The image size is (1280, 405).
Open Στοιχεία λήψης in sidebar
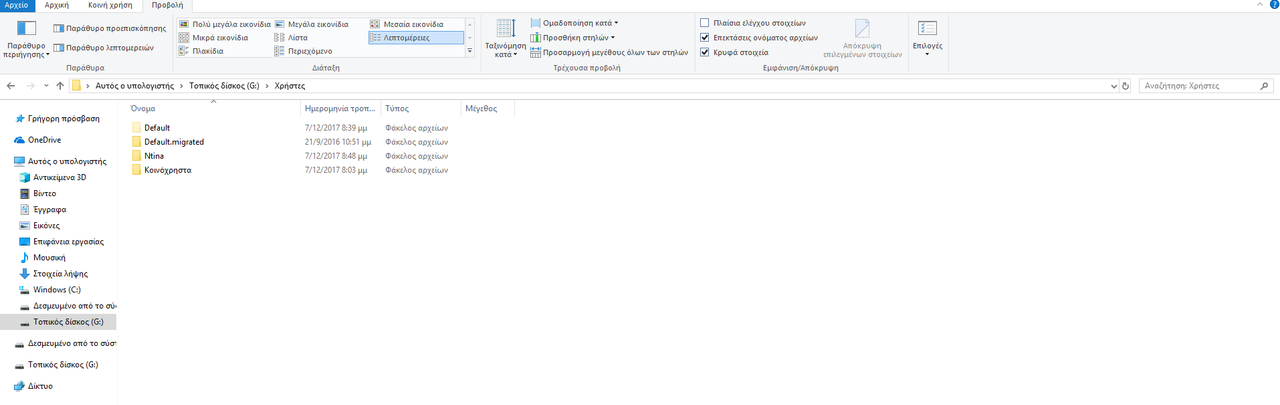[x=58, y=273]
